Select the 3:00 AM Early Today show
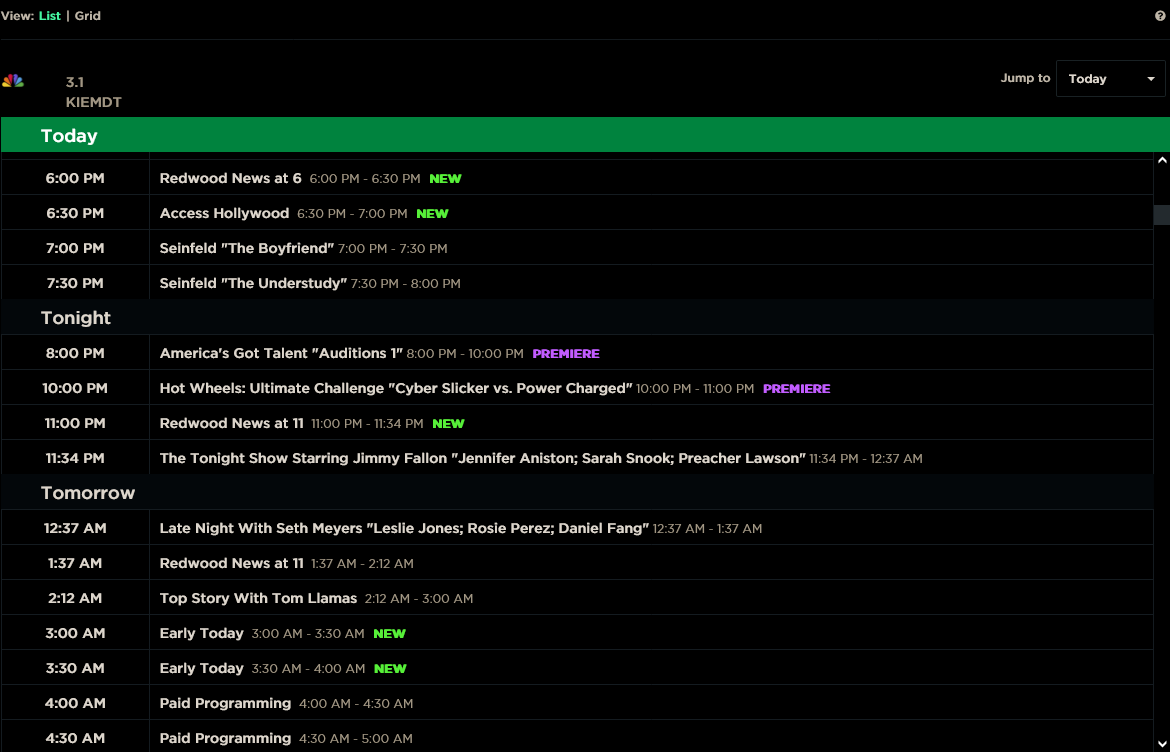 [202, 633]
